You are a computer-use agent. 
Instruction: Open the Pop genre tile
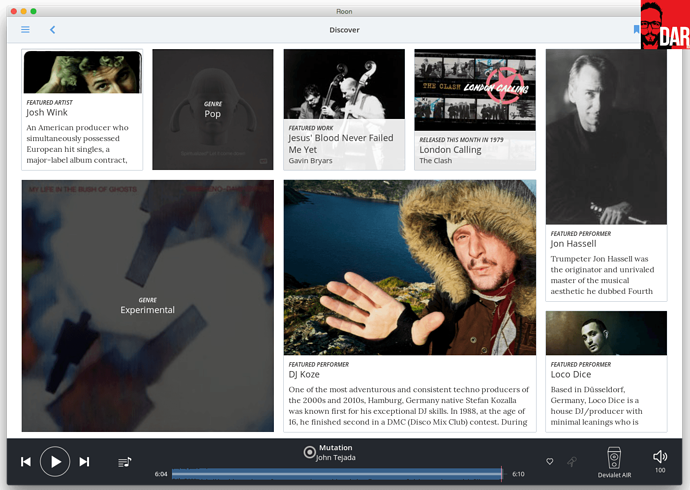tap(213, 110)
